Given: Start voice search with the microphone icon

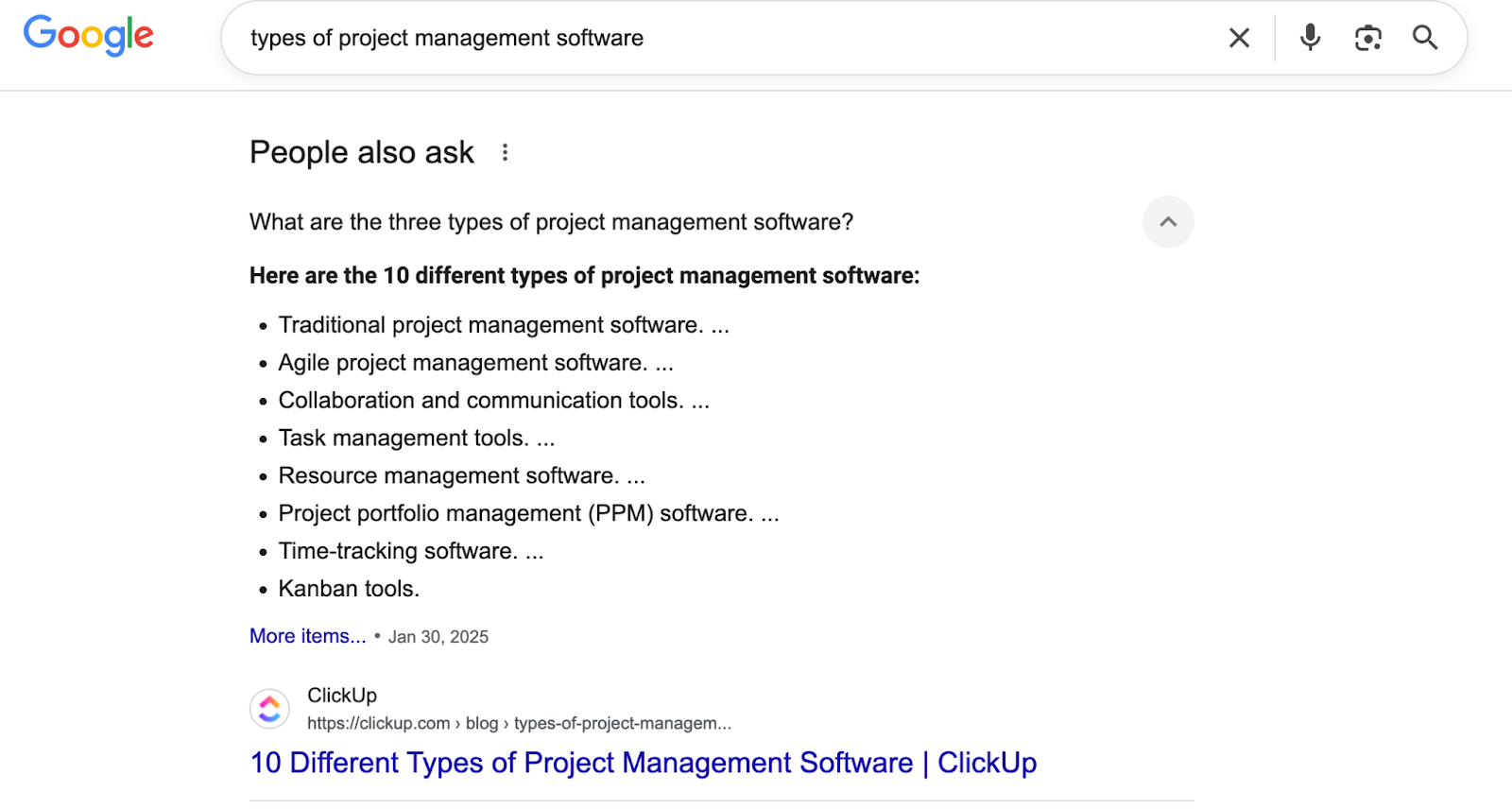Looking at the screenshot, I should [1310, 37].
